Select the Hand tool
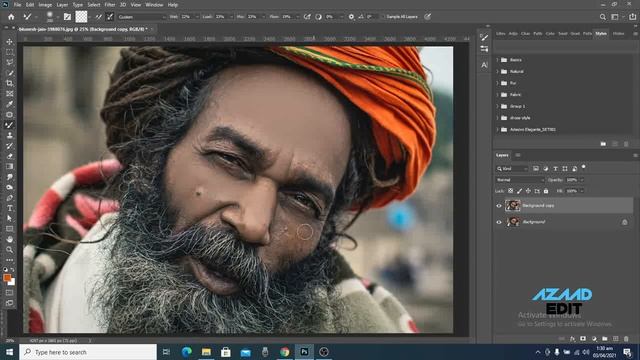The image size is (640, 360). pyautogui.click(x=9, y=239)
